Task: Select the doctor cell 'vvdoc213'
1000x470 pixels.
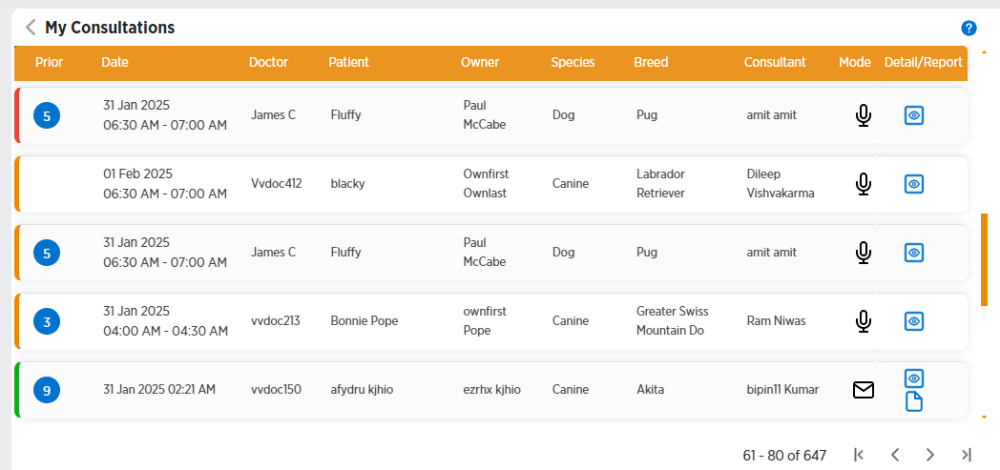Action: [276, 321]
